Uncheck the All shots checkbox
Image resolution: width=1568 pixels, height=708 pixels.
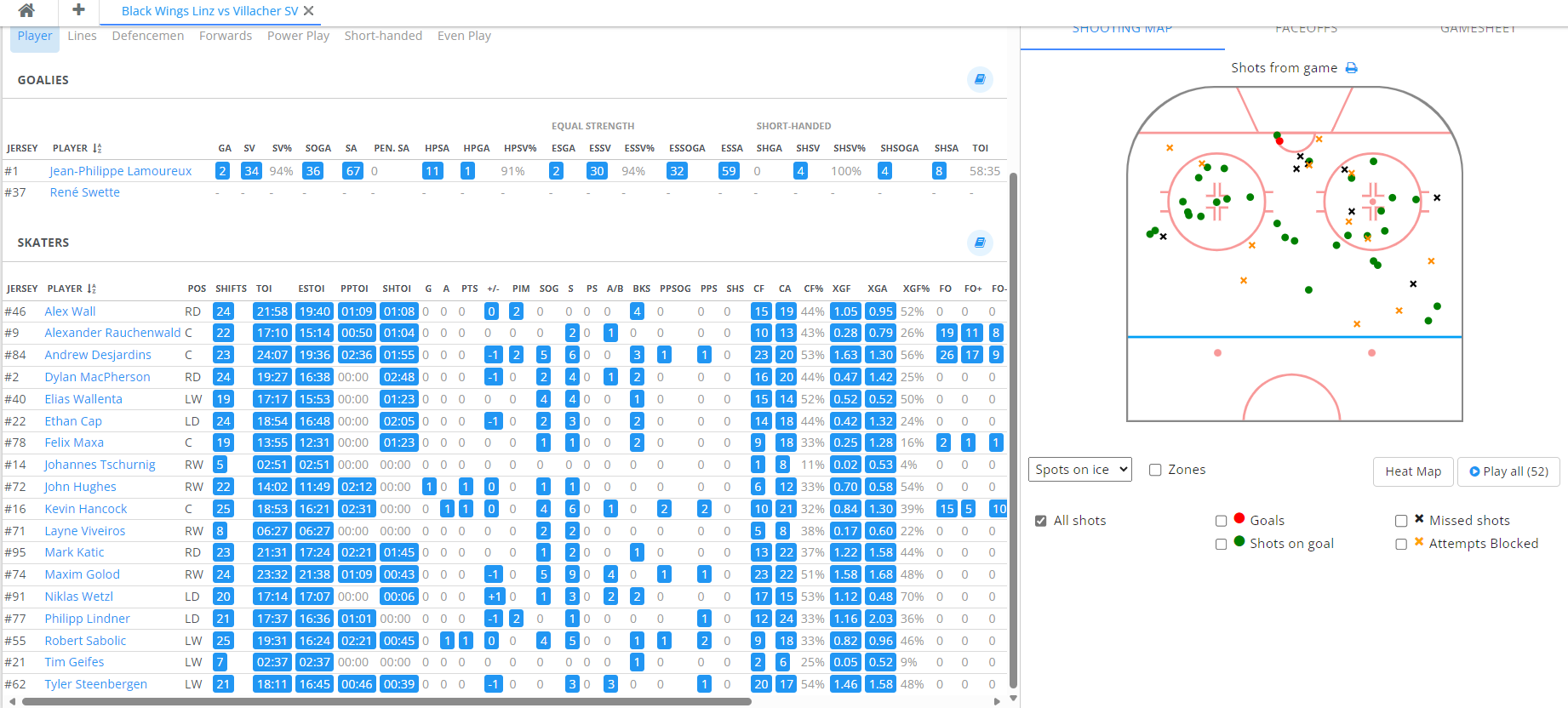pos(1040,521)
